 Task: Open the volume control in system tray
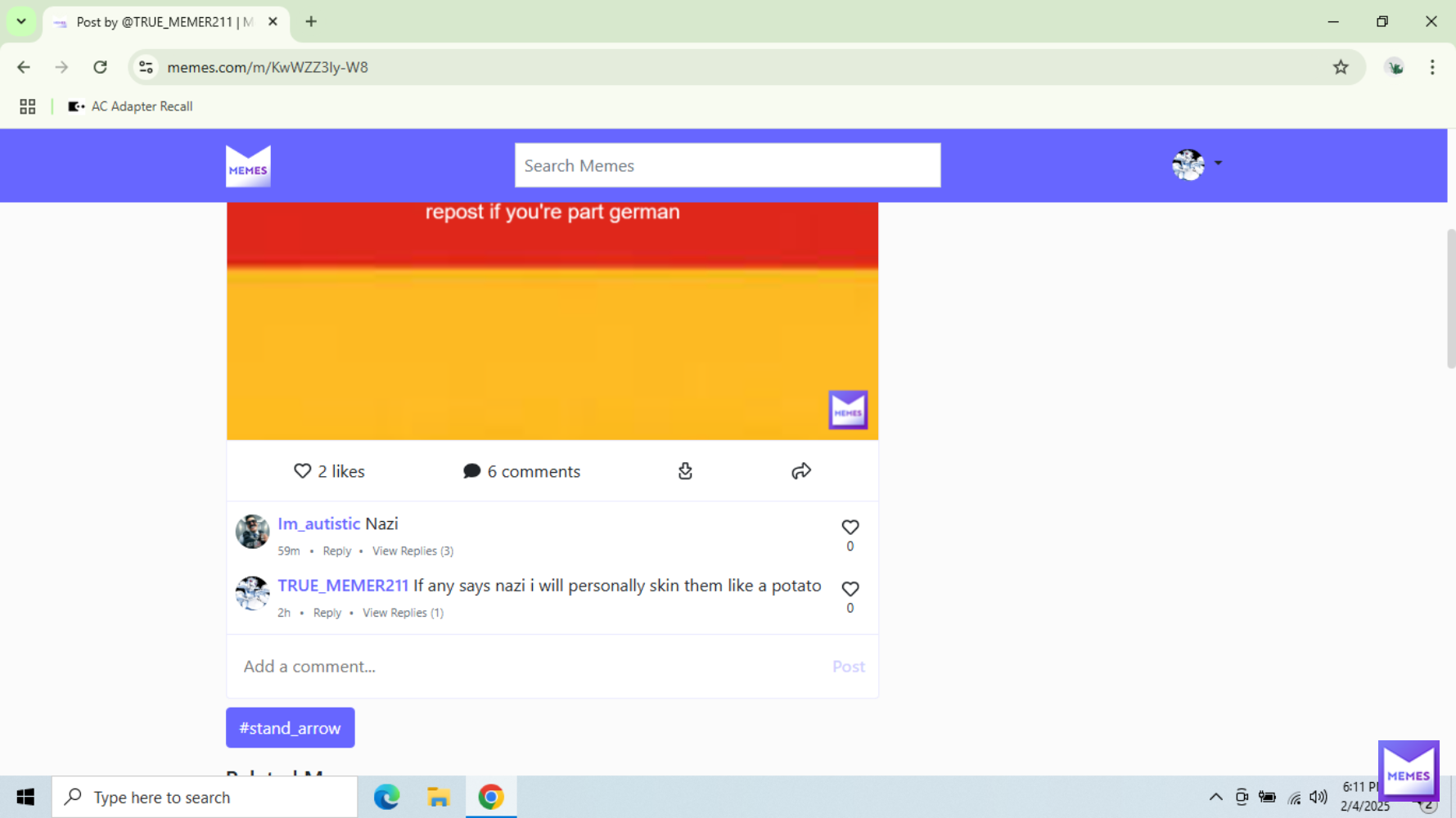(1319, 797)
